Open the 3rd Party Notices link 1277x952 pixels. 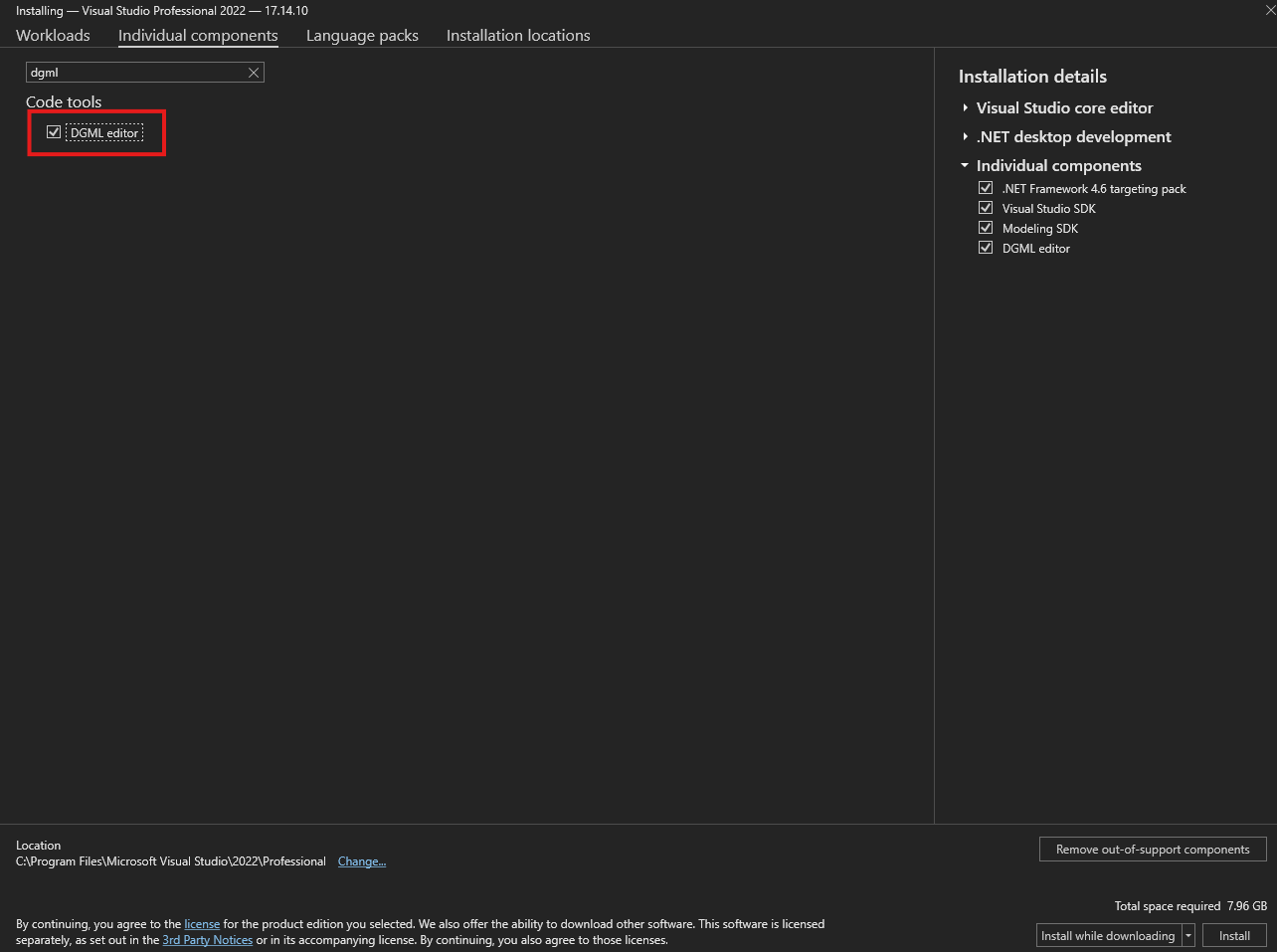point(208,940)
